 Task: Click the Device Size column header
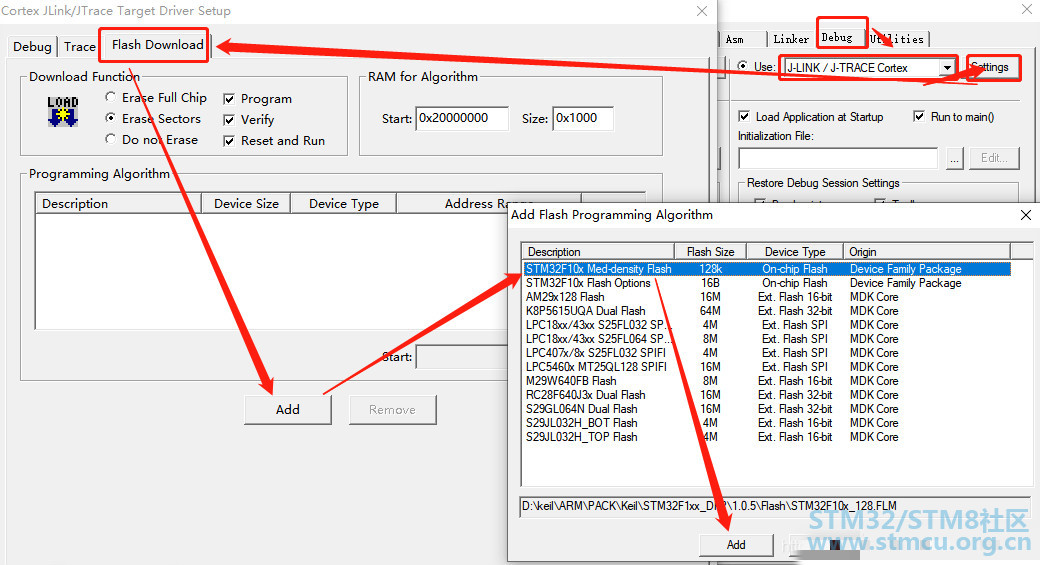click(246, 204)
